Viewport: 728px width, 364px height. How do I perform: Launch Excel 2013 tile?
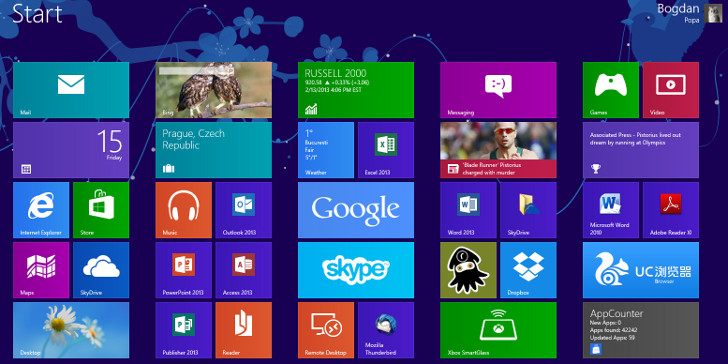click(x=386, y=150)
